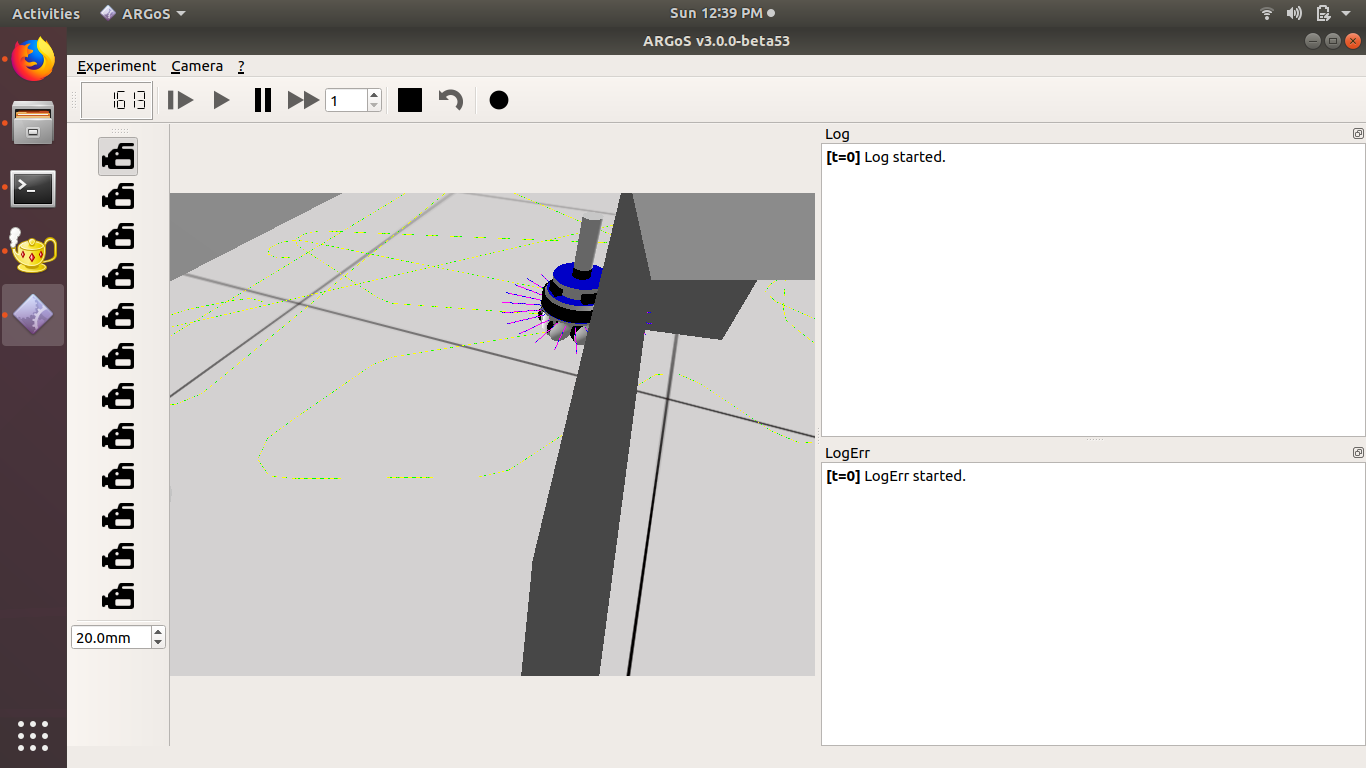Viewport: 1366px width, 768px height.
Task: Increase the camera focal length value
Action: pos(158,632)
